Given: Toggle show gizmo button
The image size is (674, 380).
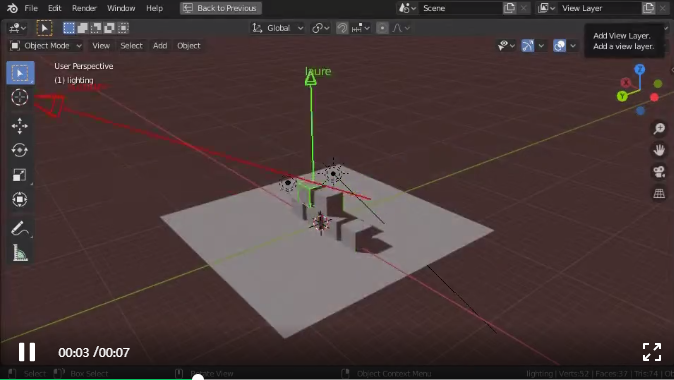Looking at the screenshot, I should tap(528, 46).
